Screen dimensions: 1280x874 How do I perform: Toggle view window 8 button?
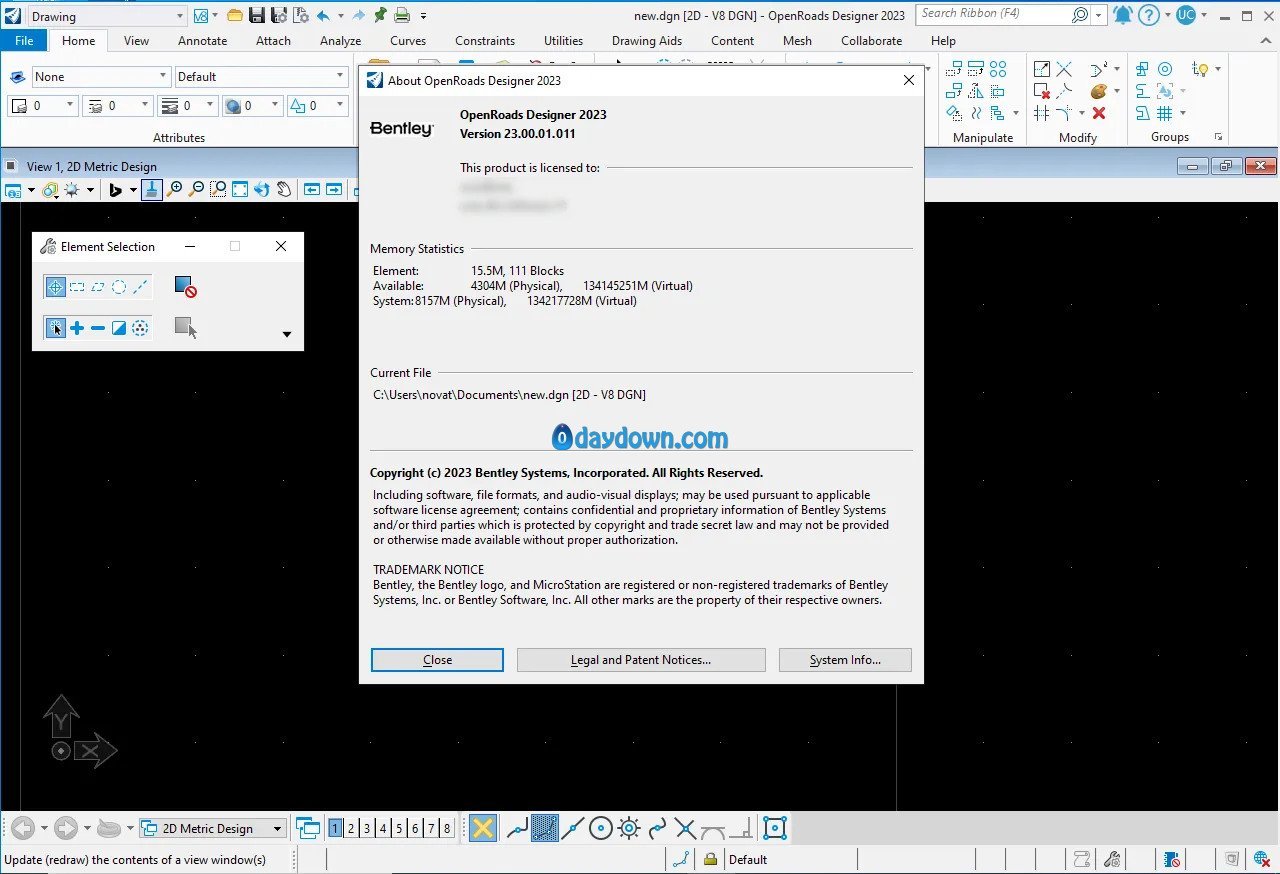(x=447, y=828)
